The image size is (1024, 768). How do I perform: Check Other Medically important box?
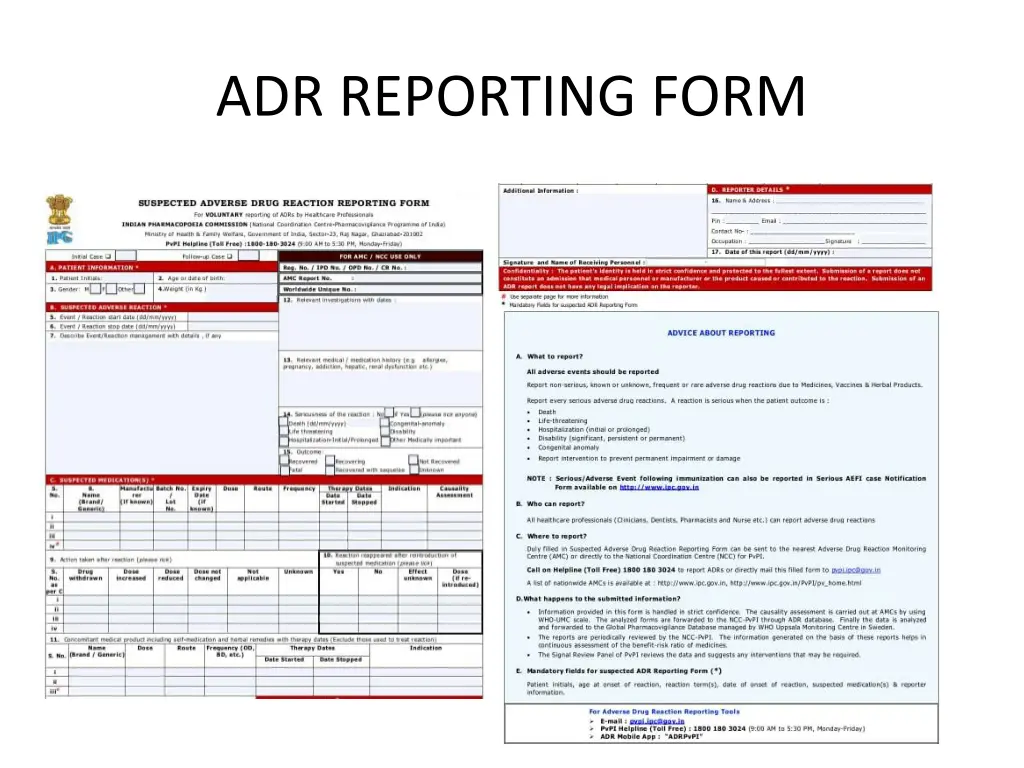[385, 441]
